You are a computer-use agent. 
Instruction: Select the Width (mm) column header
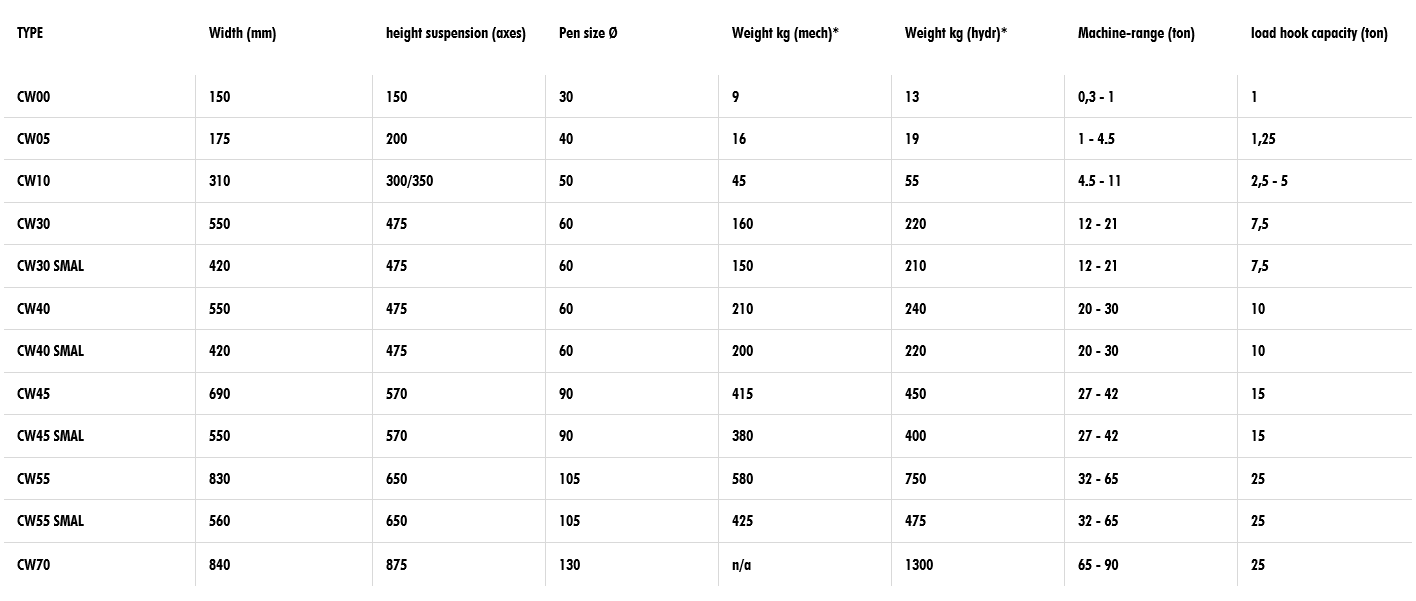point(242,33)
